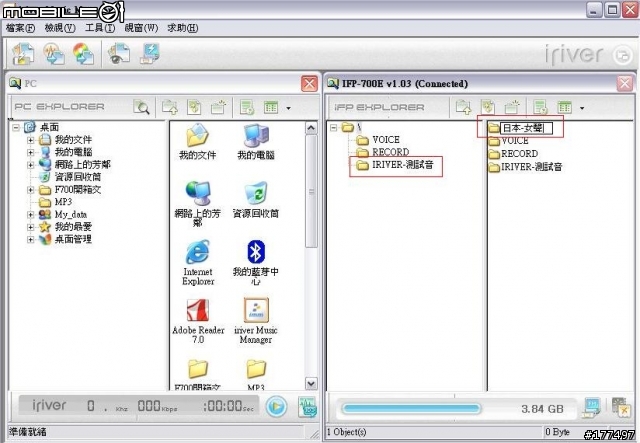Select iriver Music Manager icon
The height and width of the screenshot is (443, 640).
coord(256,321)
